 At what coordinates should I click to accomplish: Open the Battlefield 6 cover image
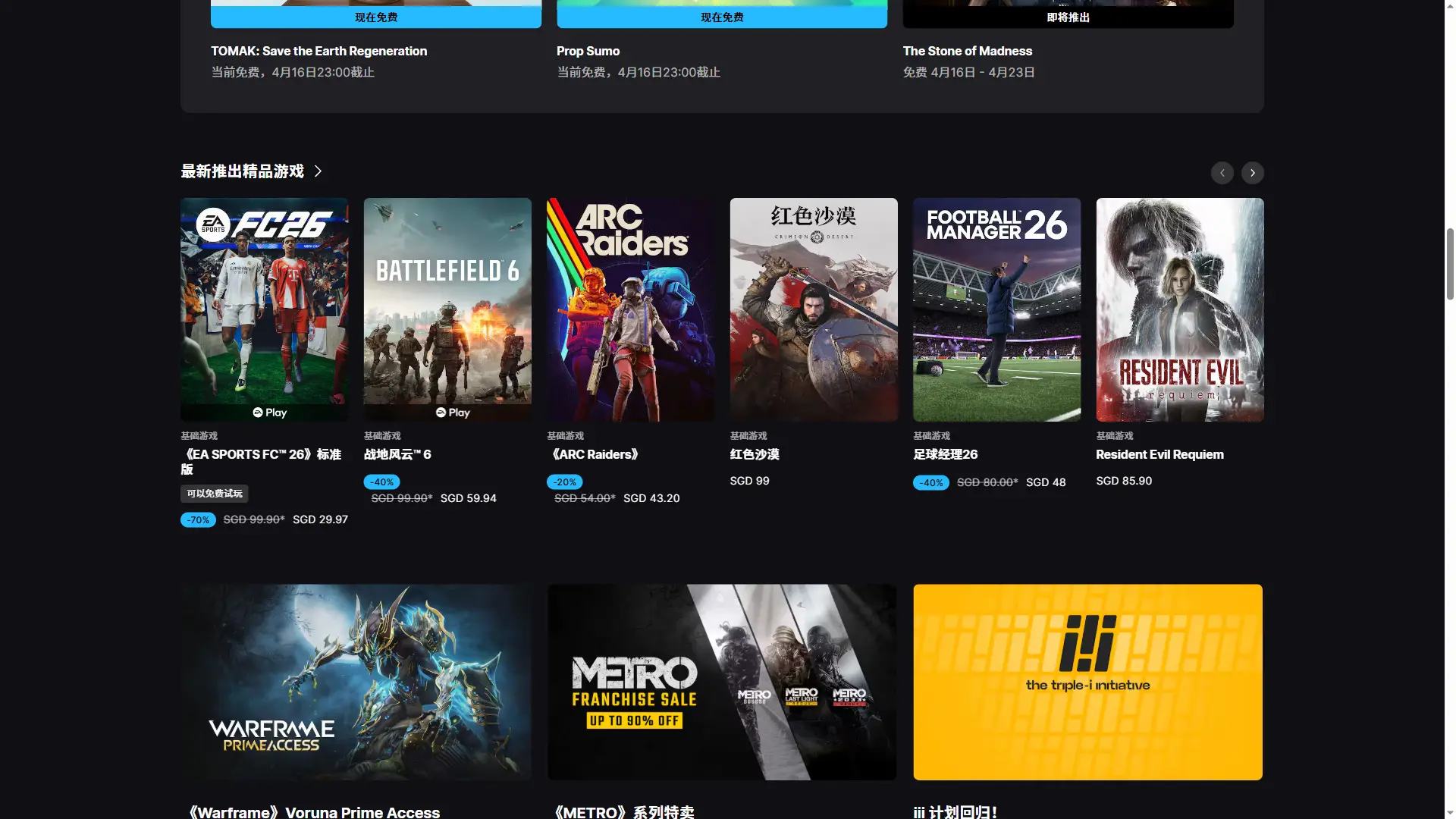point(447,309)
